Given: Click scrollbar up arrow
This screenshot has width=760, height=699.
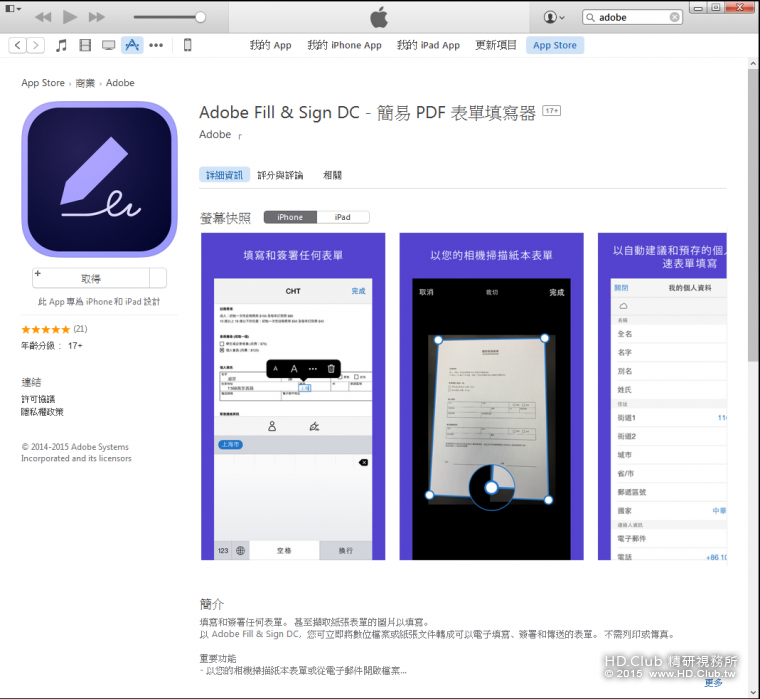Looking at the screenshot, I should point(753,64).
